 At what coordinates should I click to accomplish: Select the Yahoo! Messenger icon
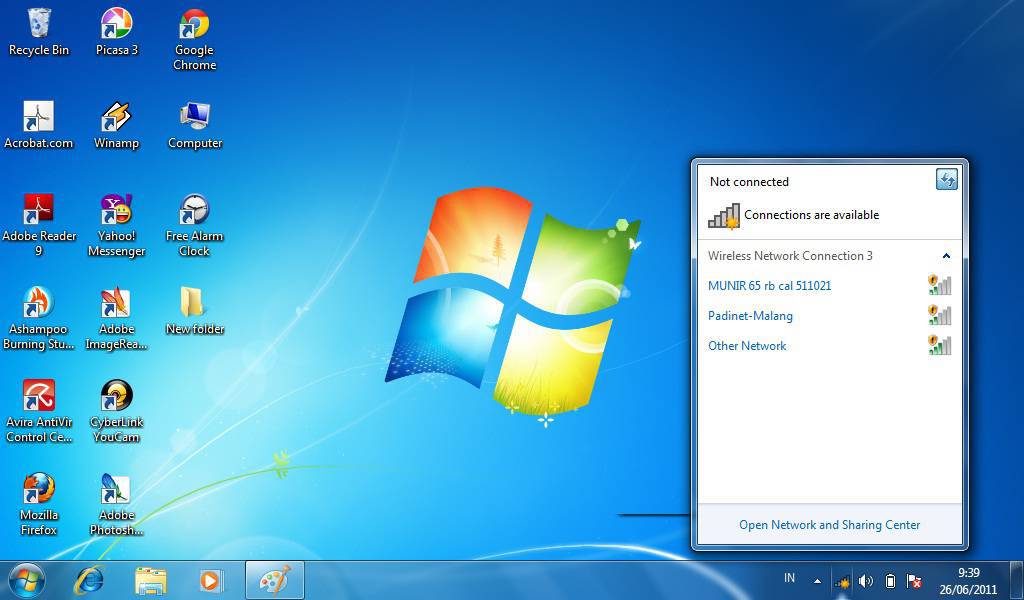point(117,225)
